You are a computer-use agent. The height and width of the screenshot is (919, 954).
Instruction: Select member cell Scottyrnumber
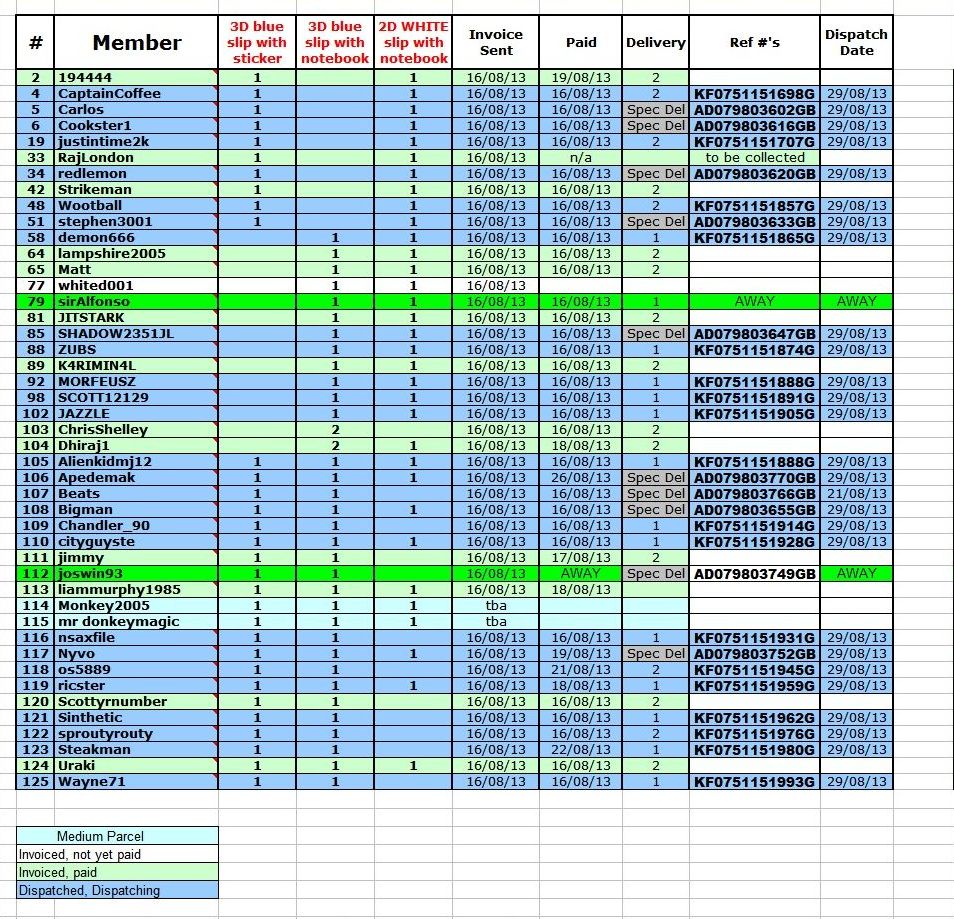click(136, 702)
